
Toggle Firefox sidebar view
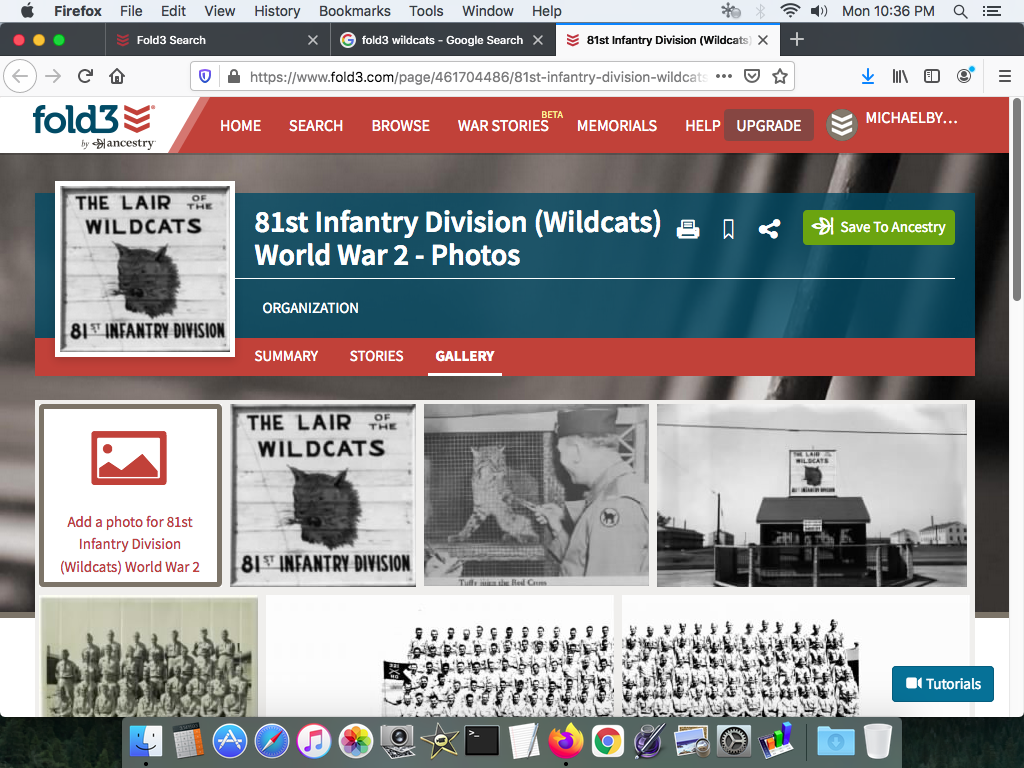tap(932, 76)
